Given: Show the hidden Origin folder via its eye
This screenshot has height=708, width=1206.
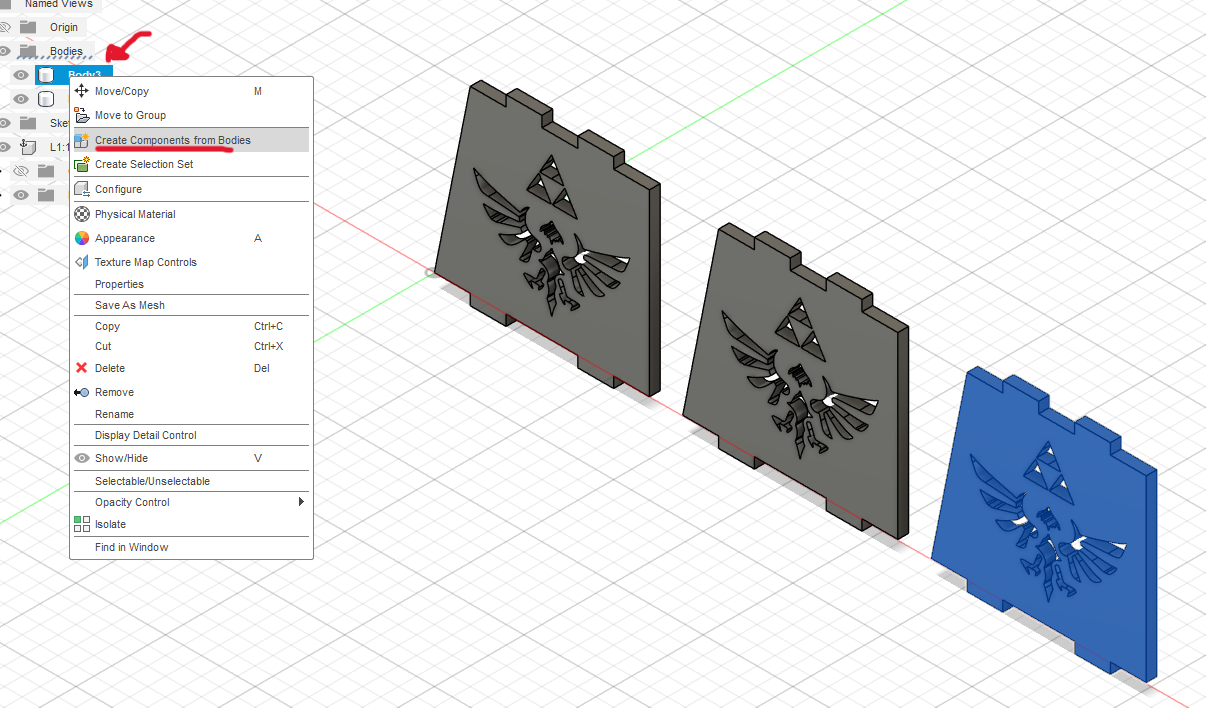Looking at the screenshot, I should (4, 27).
